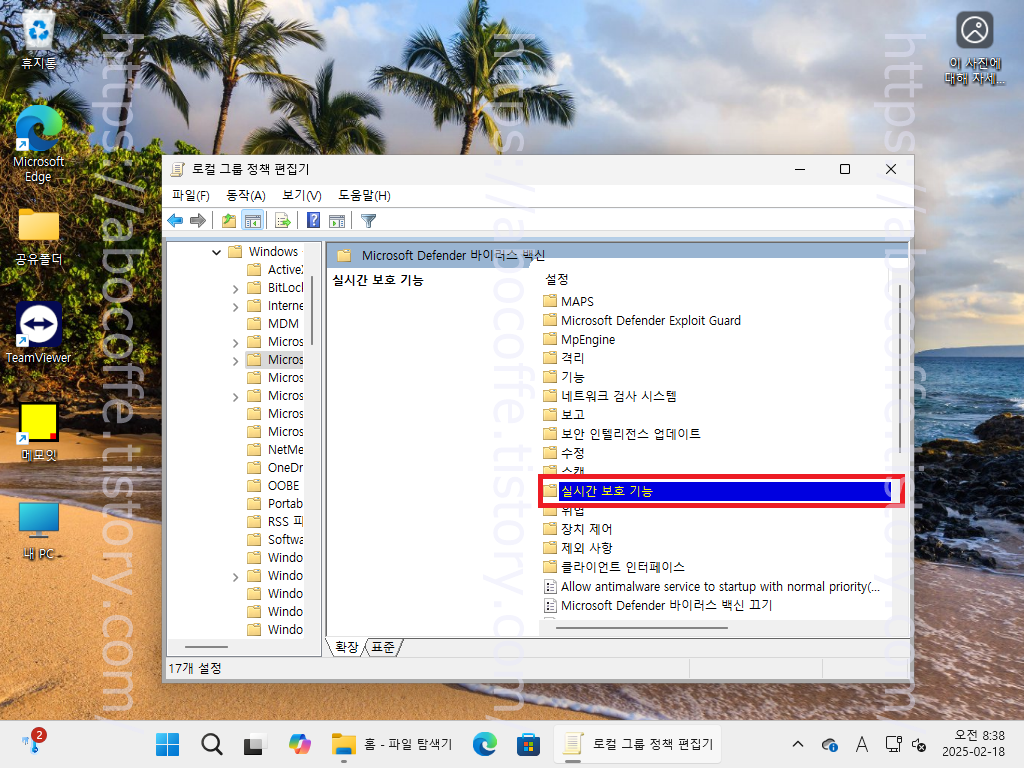The image size is (1024, 768).
Task: Open the 공유폴더 desktop folder
Action: [x=39, y=237]
